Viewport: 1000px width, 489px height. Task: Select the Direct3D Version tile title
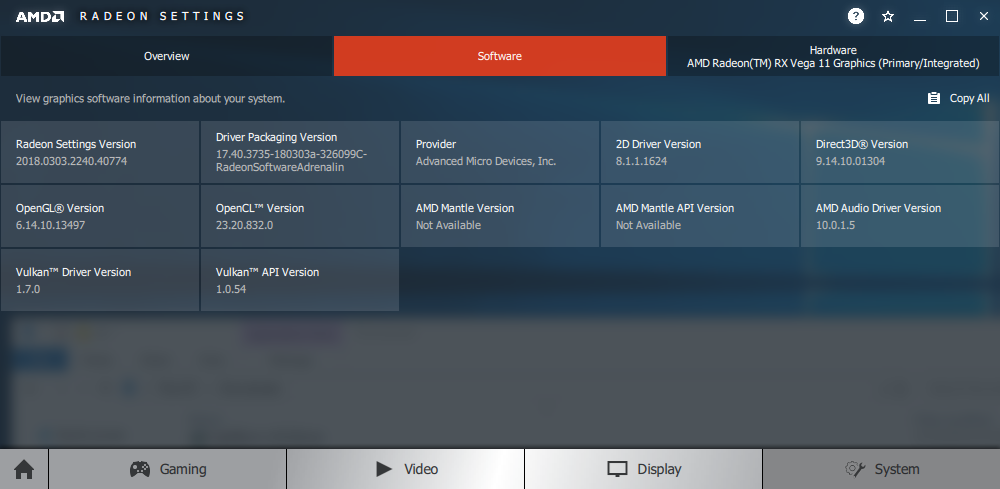pos(862,144)
